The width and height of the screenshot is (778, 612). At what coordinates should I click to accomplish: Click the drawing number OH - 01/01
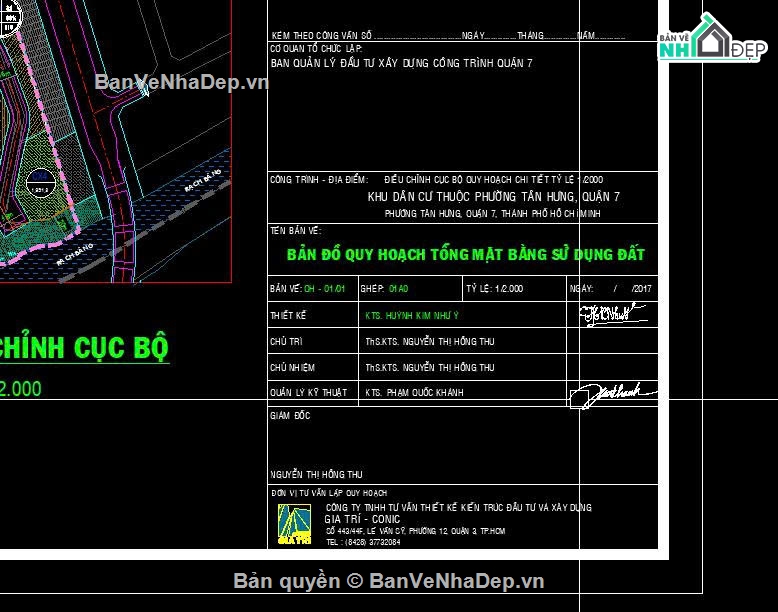(325, 289)
